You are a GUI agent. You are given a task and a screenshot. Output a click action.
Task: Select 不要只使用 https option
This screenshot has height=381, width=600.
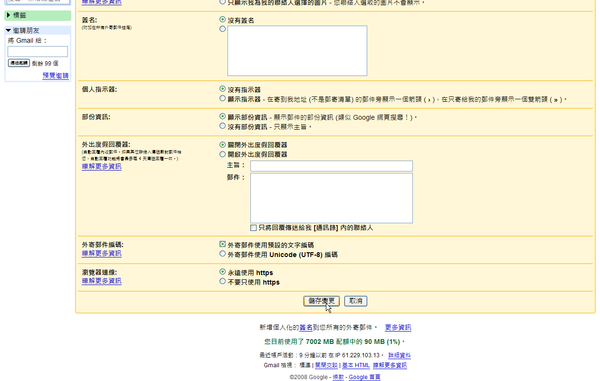[222, 281]
